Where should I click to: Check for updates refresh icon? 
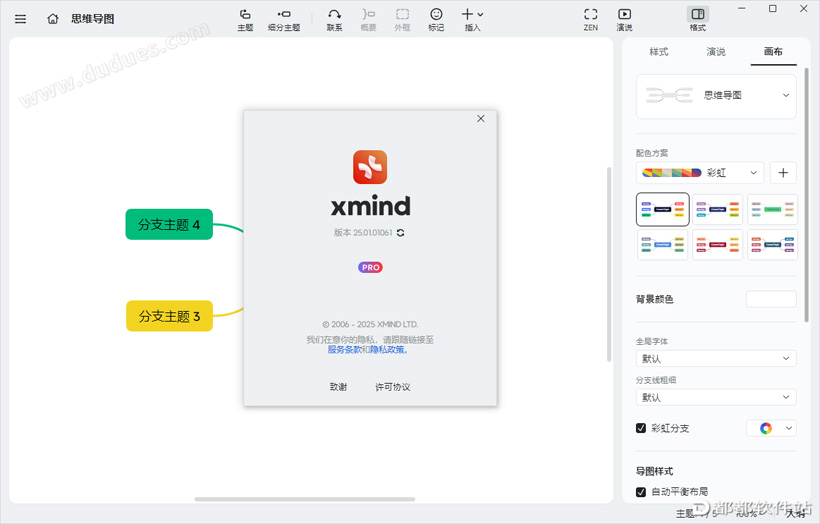(x=401, y=233)
